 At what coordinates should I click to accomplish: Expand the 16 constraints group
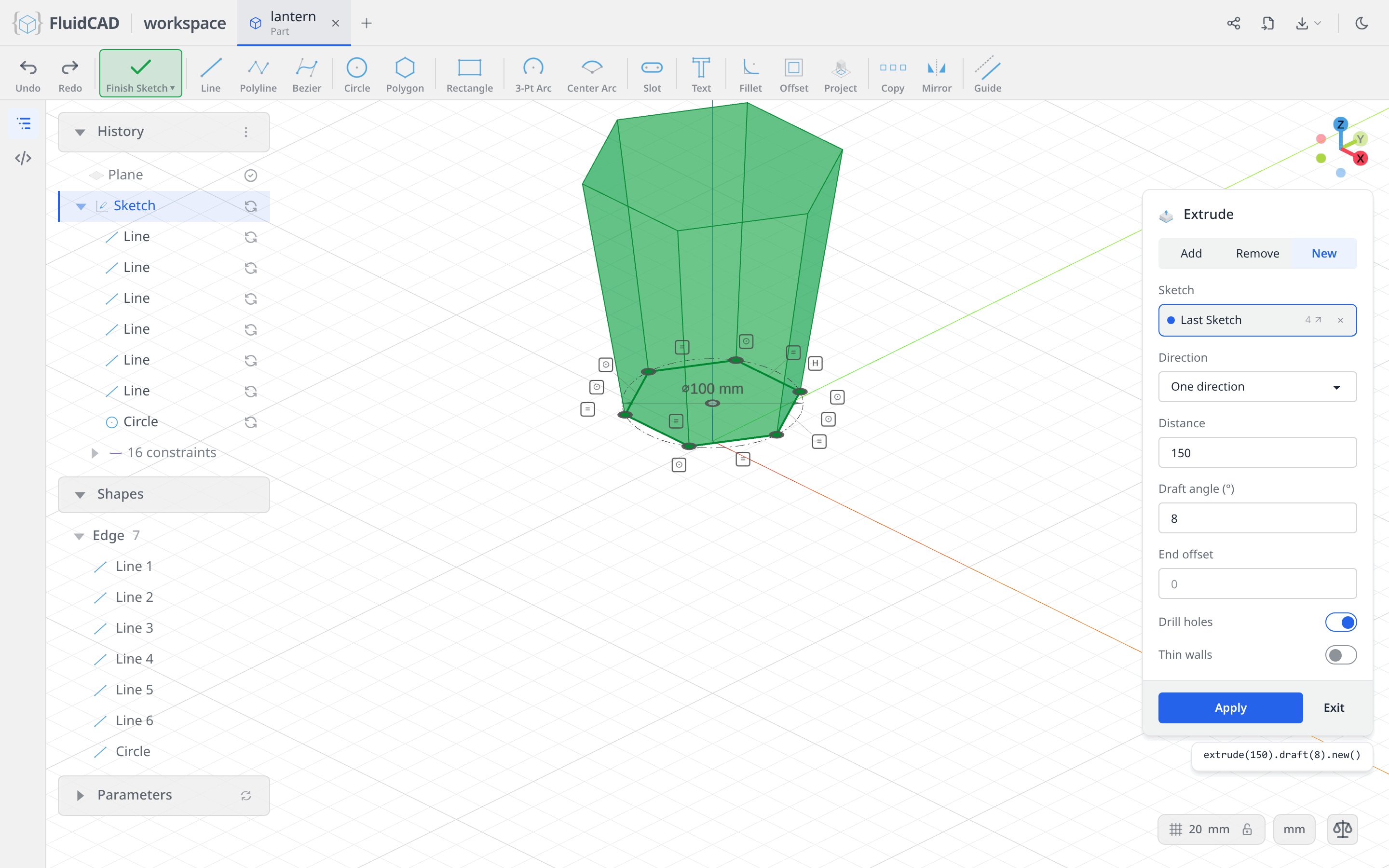pos(95,453)
